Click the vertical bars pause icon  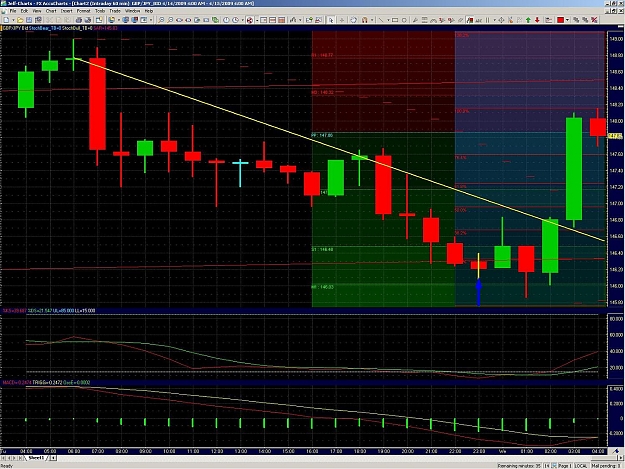click(x=487, y=20)
